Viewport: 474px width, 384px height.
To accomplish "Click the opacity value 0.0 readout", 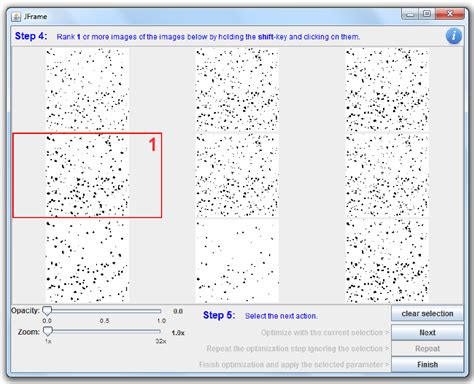I will [x=178, y=311].
